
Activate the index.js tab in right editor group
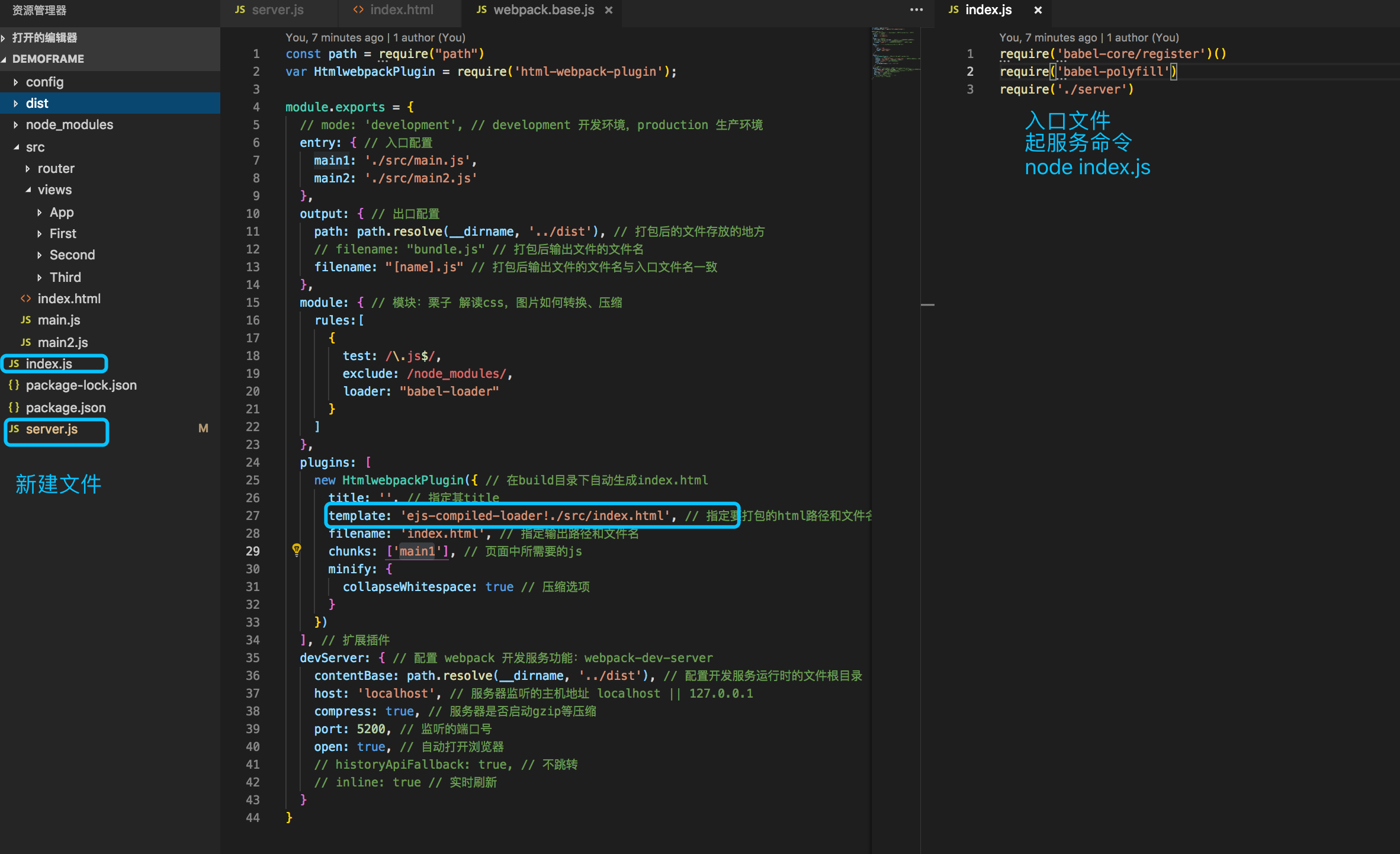click(988, 10)
